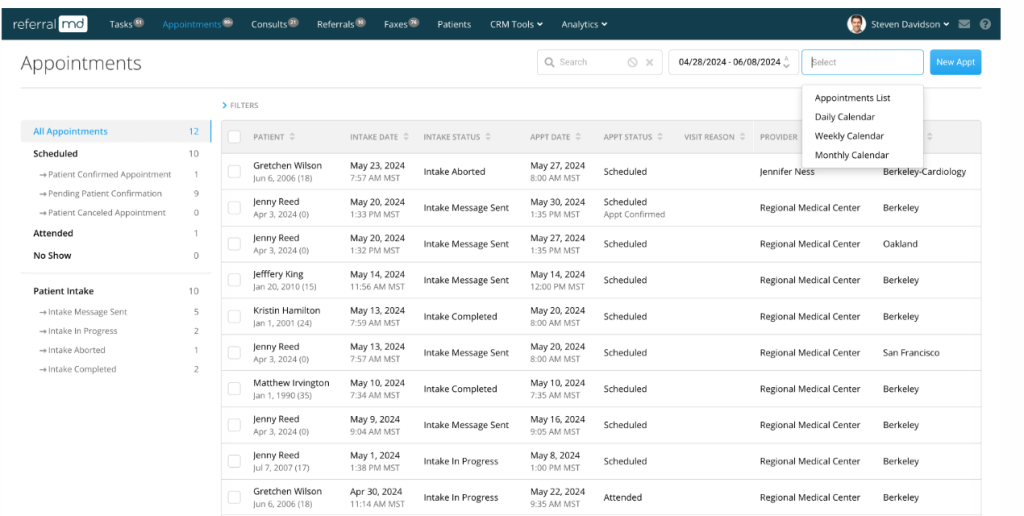Image resolution: width=1024 pixels, height=516 pixels.
Task: Click Steven Davidson's profile avatar
Action: (856, 24)
